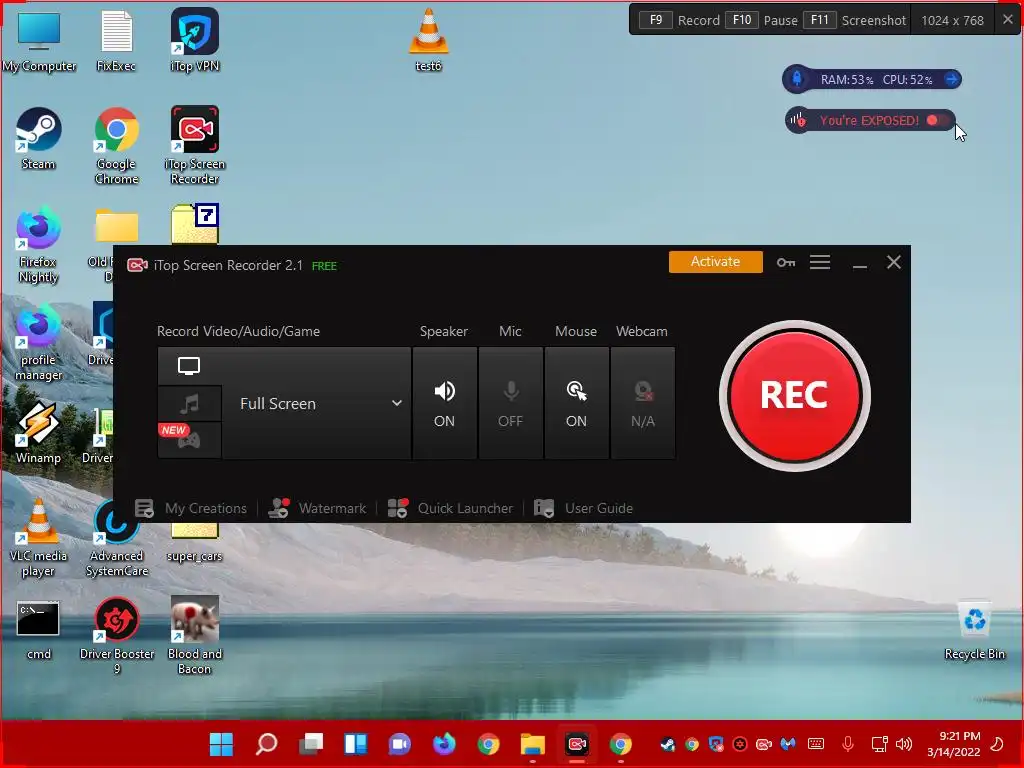Screen dimensions: 1024x768
Task: Open the test6 VLC file on desktop
Action: (428, 40)
